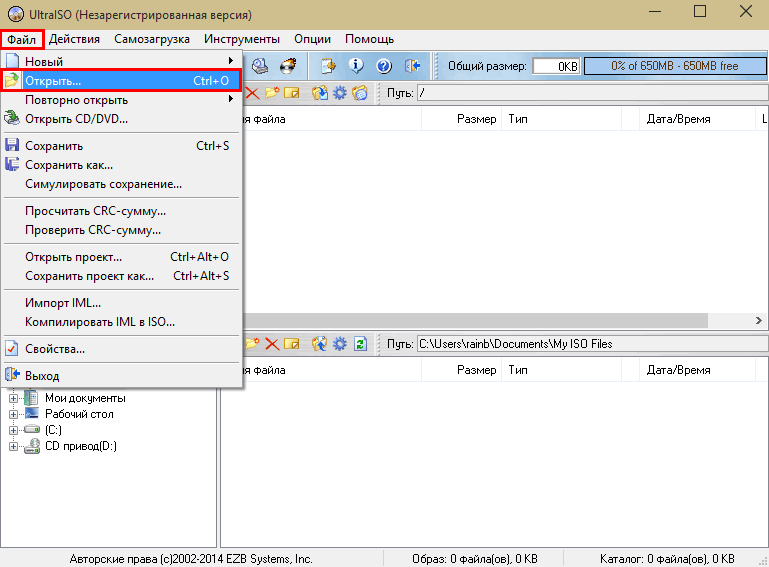769x567 pixels.
Task: Click red X delete icon in local pane toolbar
Action: point(272,344)
